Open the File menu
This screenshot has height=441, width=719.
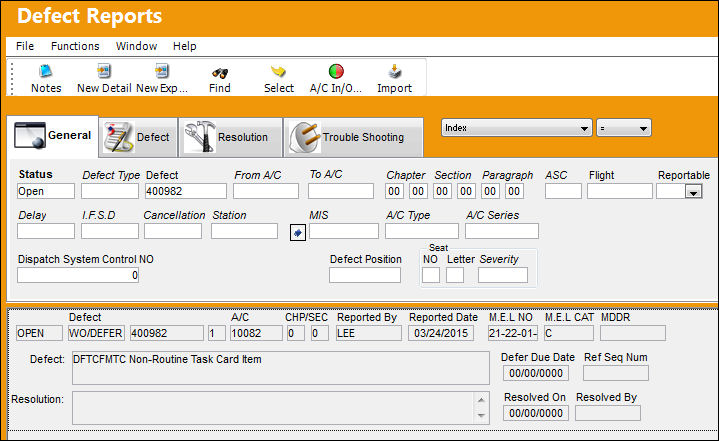pyautogui.click(x=25, y=46)
